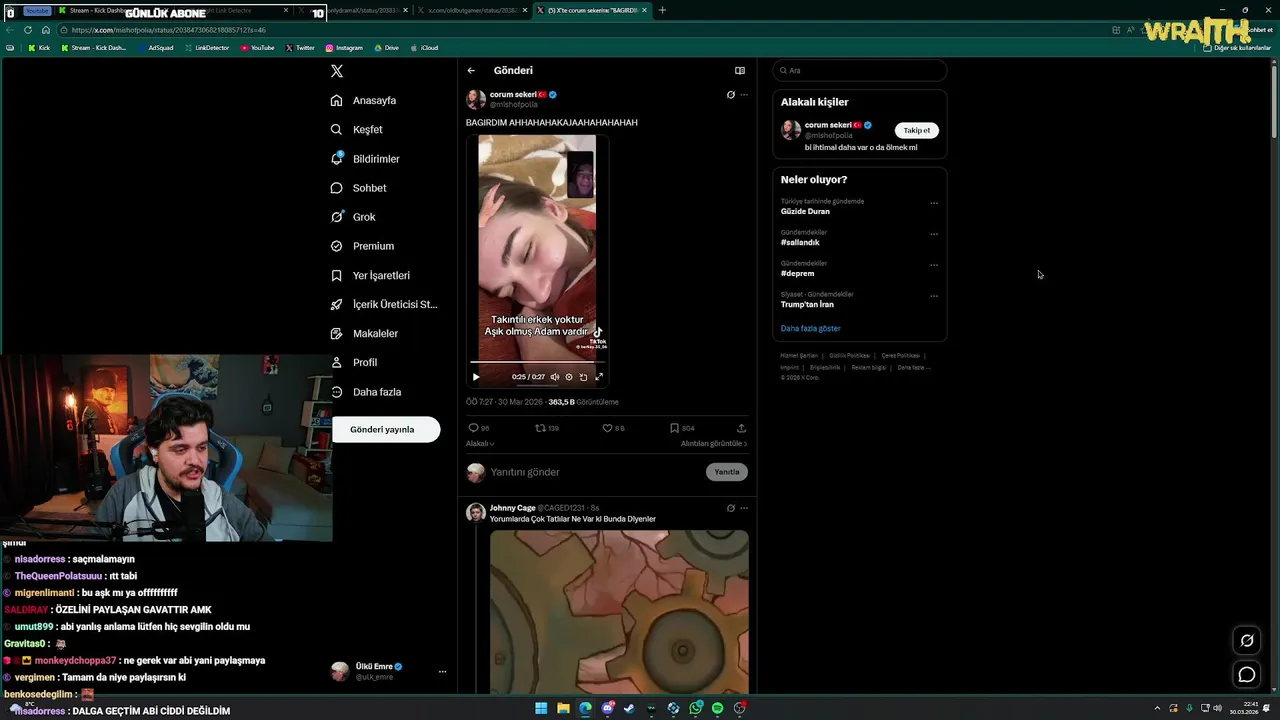Click Grok icon on Johnny Cage's reply
Screen dimensions: 1280x720
point(731,508)
